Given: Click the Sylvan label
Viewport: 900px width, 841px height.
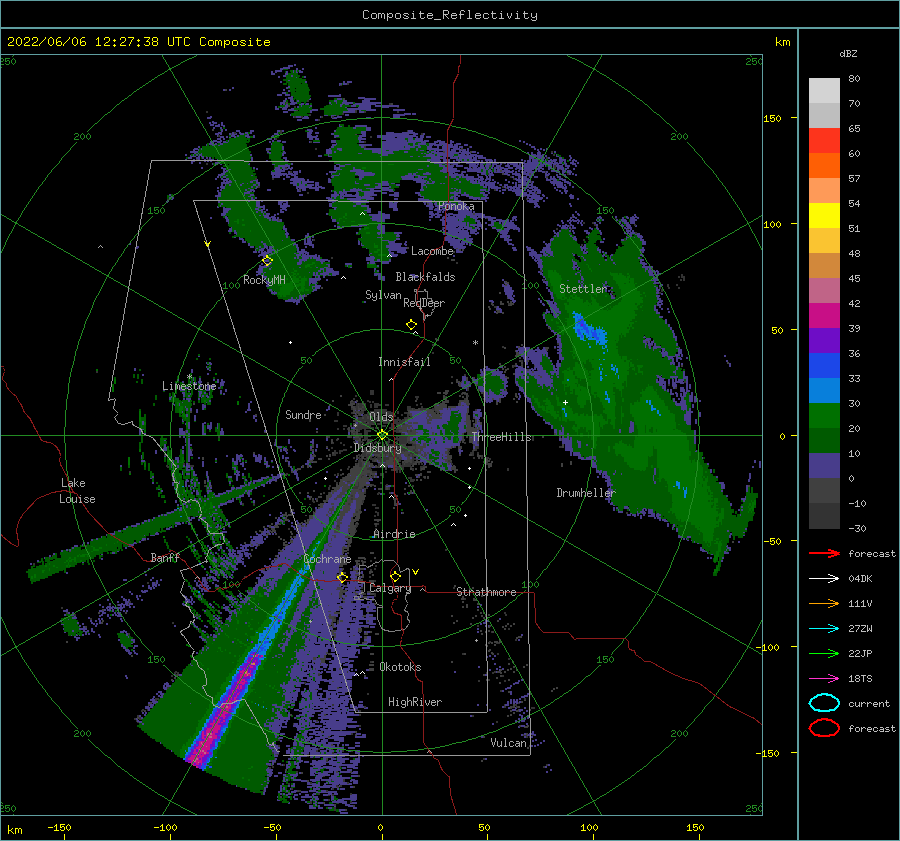Looking at the screenshot, I should 383,295.
